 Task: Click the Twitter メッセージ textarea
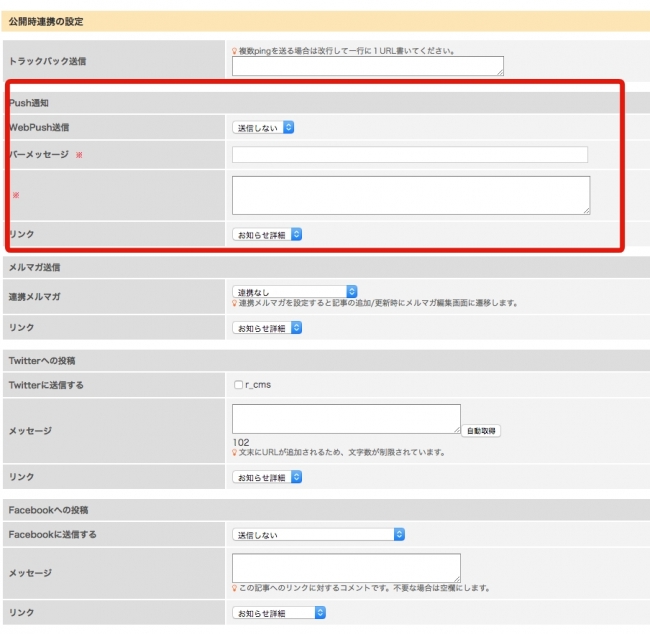pos(345,419)
